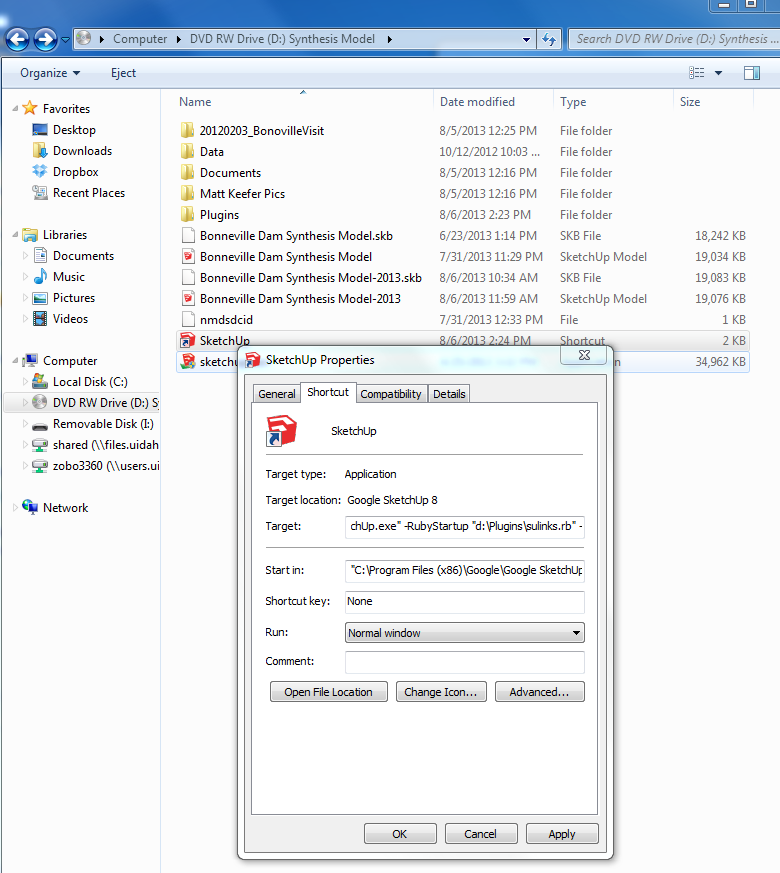Click the Plugins folder icon
Screen dimensions: 780x873
[x=187, y=215]
